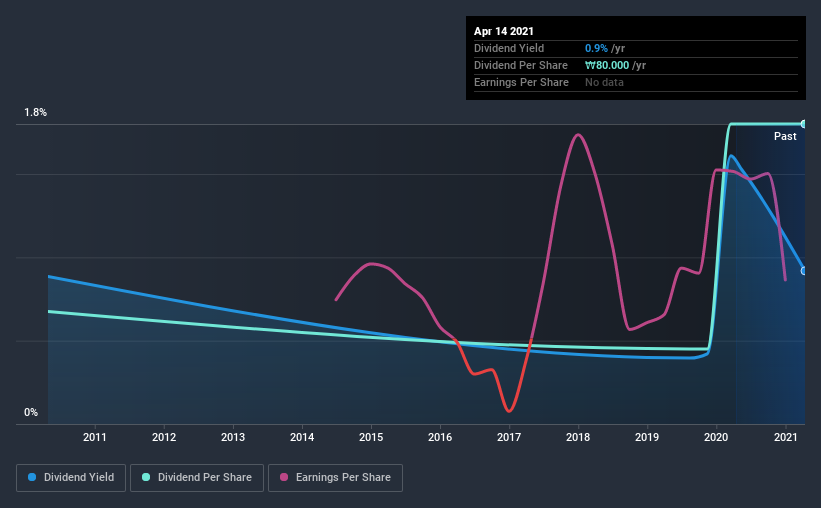Select the 2018 x-axis label
The width and height of the screenshot is (821, 508).
pyautogui.click(x=578, y=437)
